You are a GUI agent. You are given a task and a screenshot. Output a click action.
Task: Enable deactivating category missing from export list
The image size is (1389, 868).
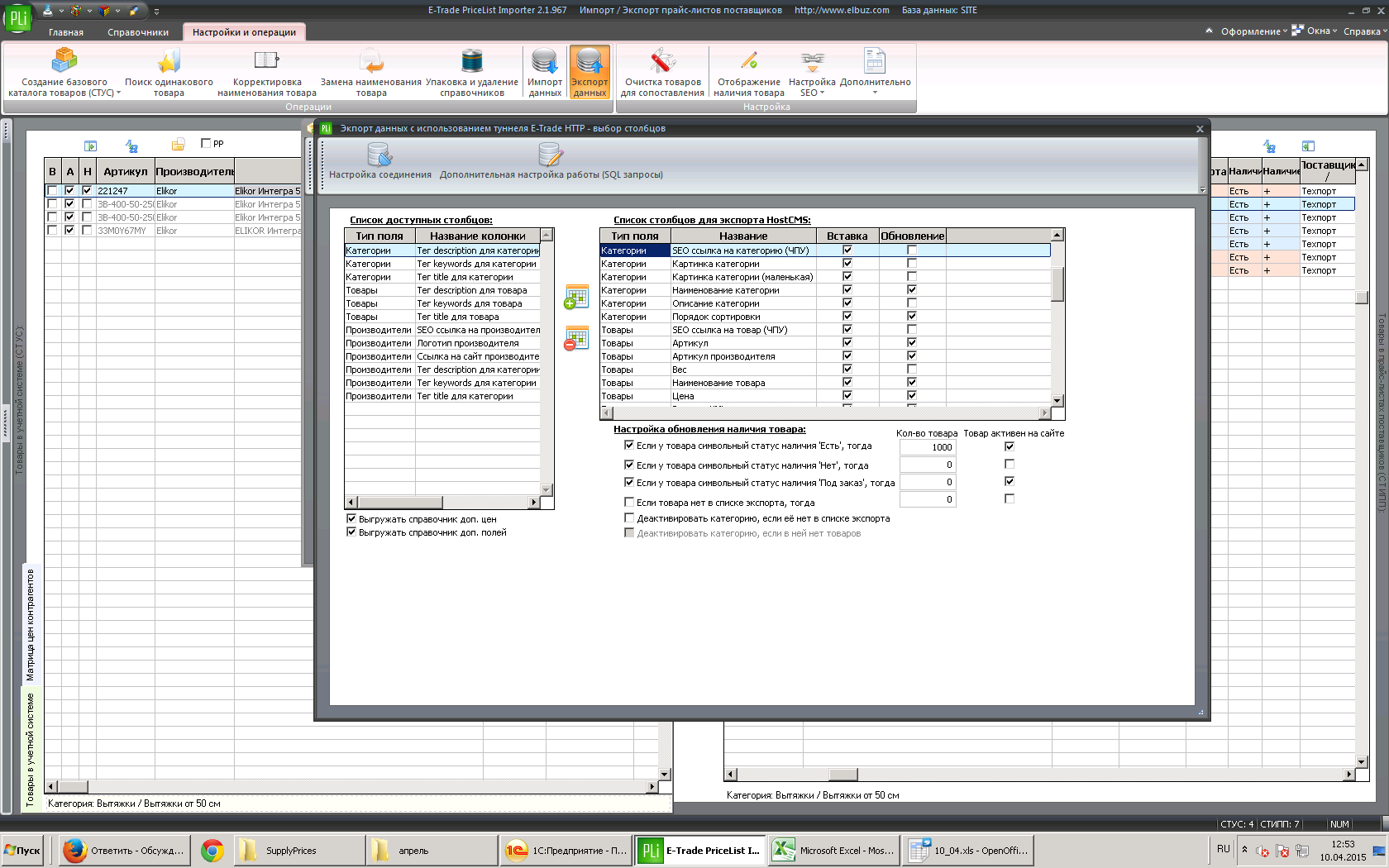pos(629,518)
